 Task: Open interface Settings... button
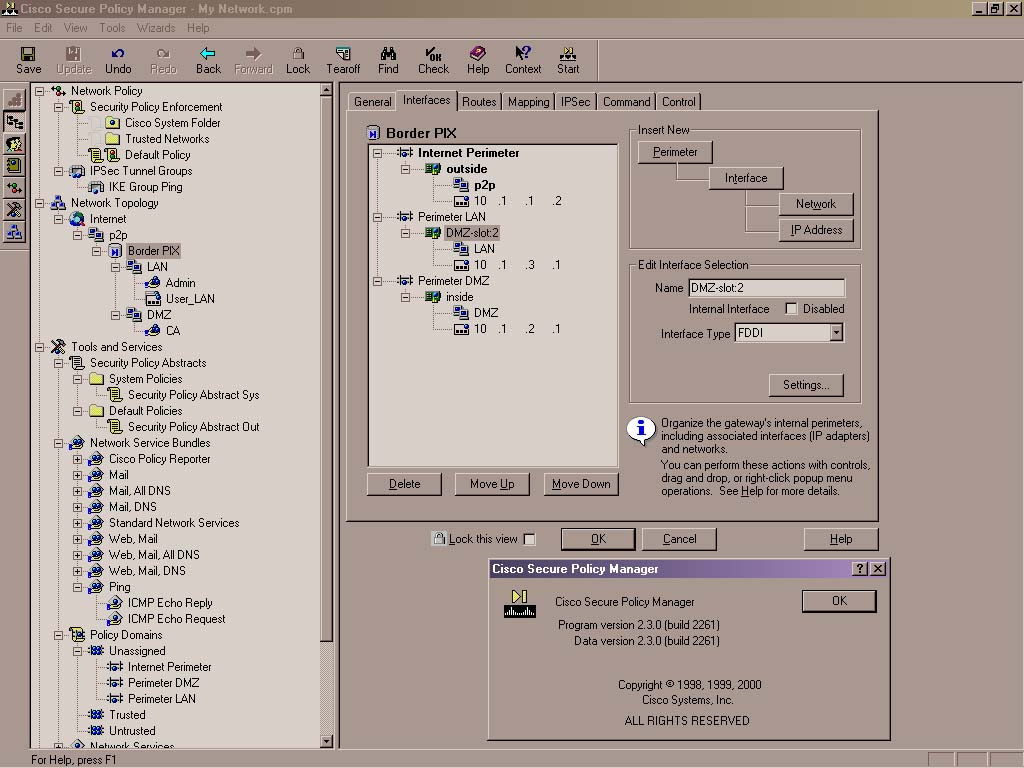[806, 385]
